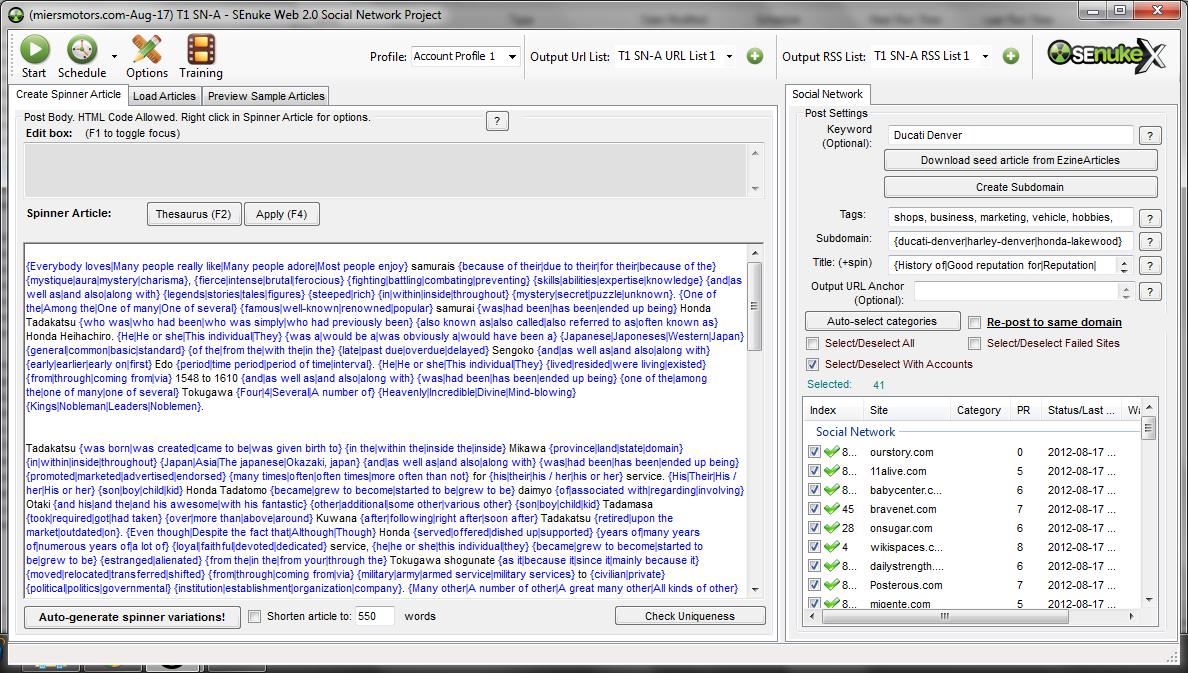Click Check Uniqueness button
The image size is (1188, 673).
point(689,616)
